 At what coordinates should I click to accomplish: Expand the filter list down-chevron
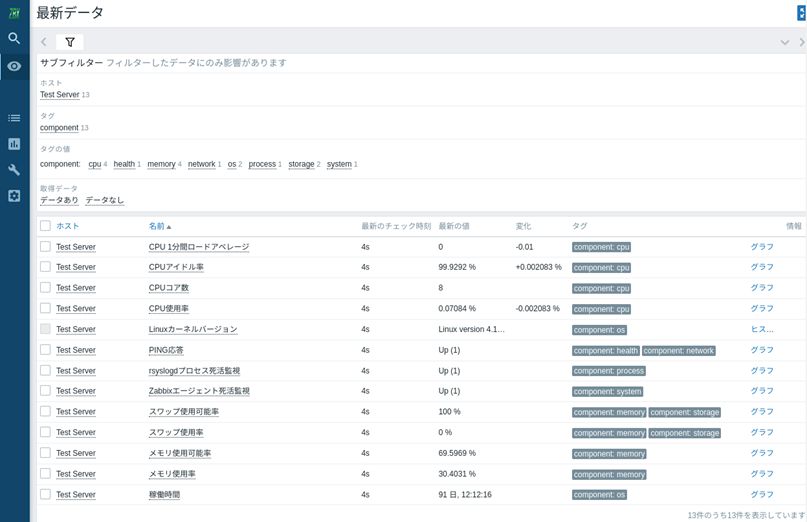pyautogui.click(x=785, y=42)
